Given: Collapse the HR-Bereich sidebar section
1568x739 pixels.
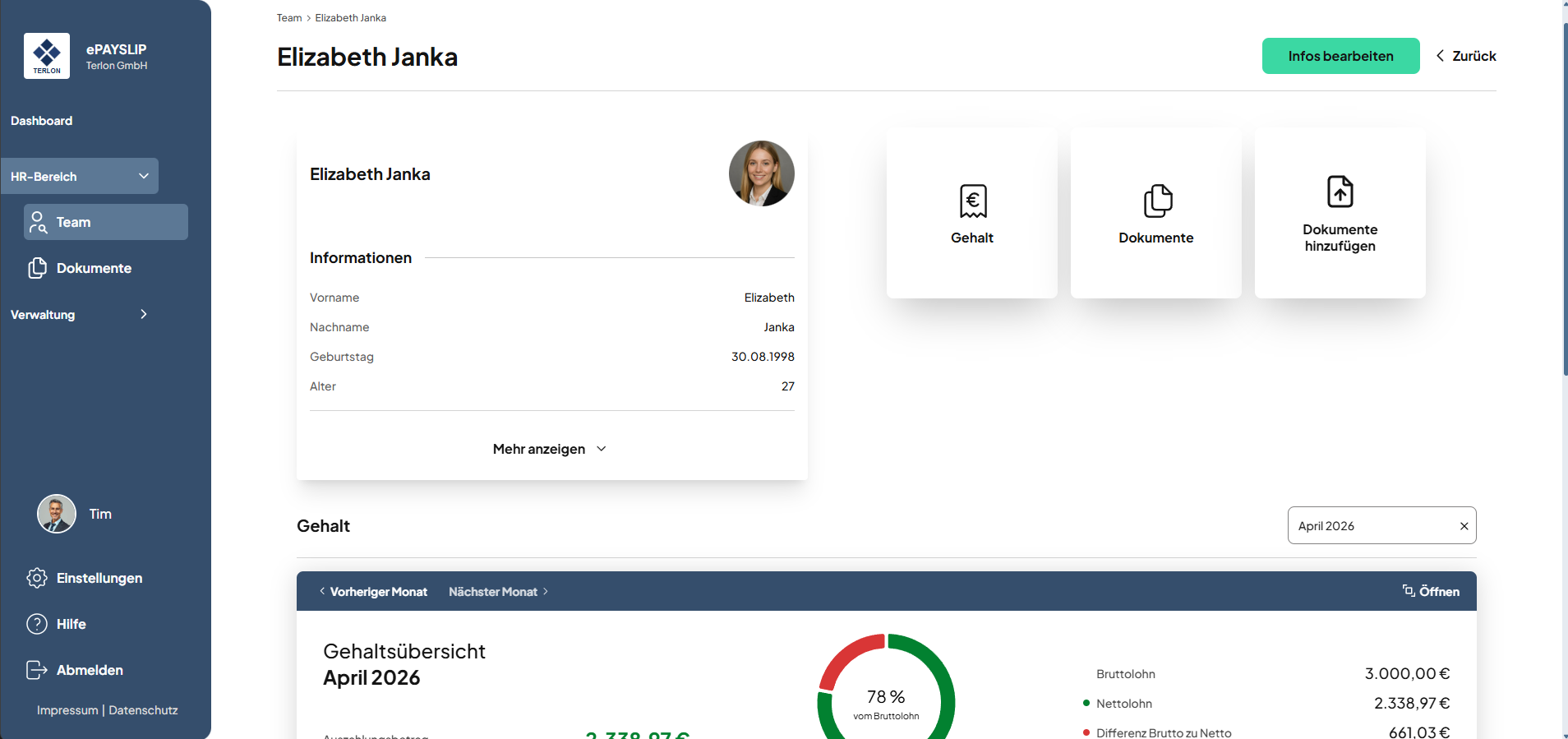Looking at the screenshot, I should pos(144,176).
